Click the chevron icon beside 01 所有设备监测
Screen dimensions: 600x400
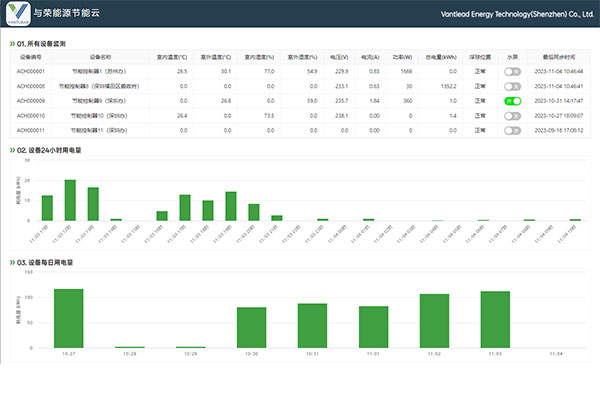tap(12, 45)
